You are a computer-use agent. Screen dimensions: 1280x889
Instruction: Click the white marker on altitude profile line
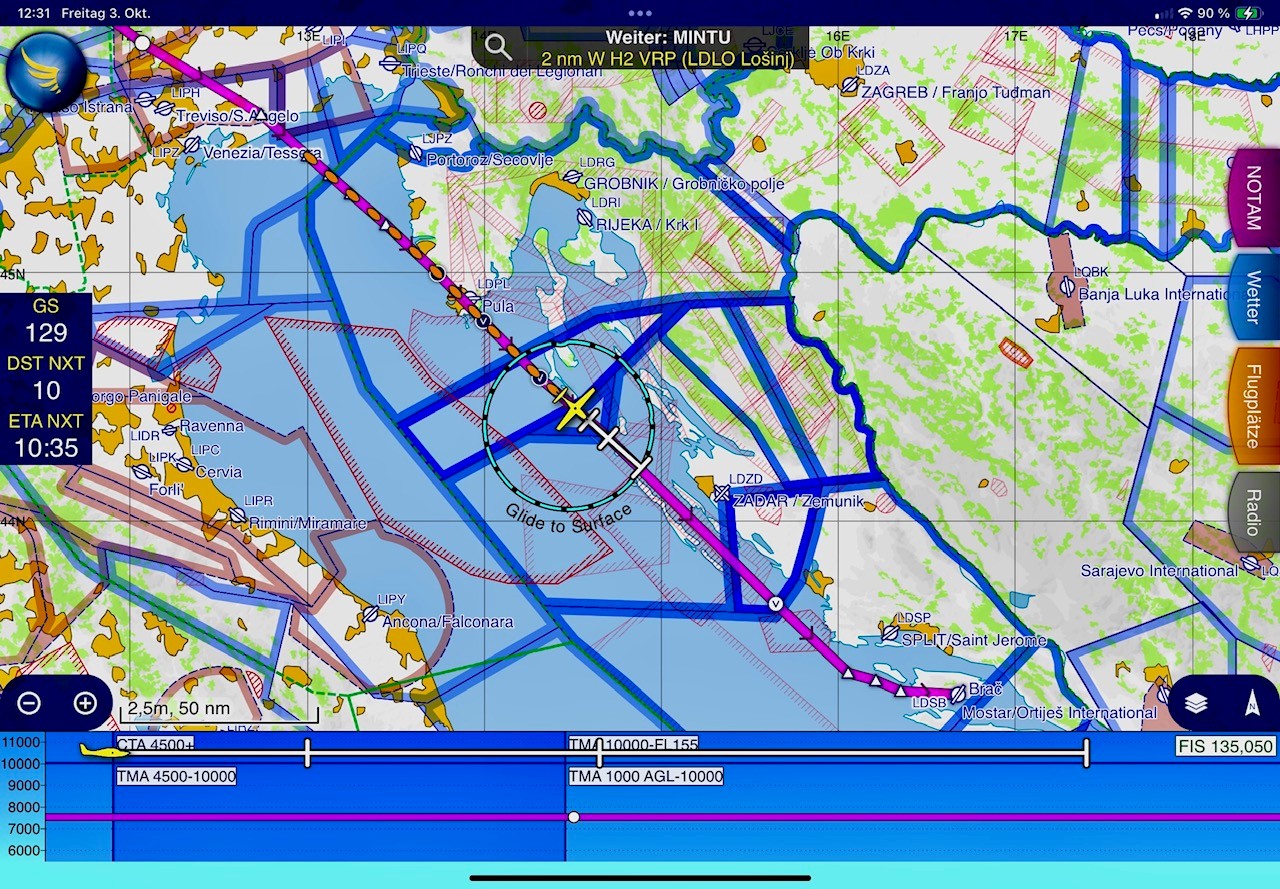(x=573, y=817)
